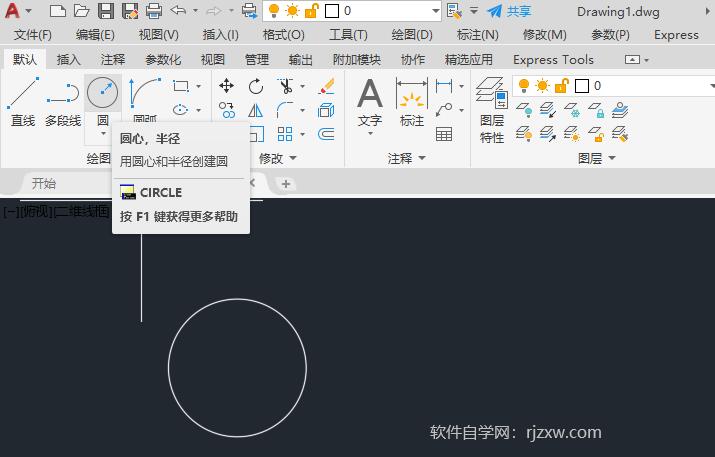This screenshot has height=457, width=715.
Task: Expand the Modify (修改) panel
Action: [x=278, y=158]
